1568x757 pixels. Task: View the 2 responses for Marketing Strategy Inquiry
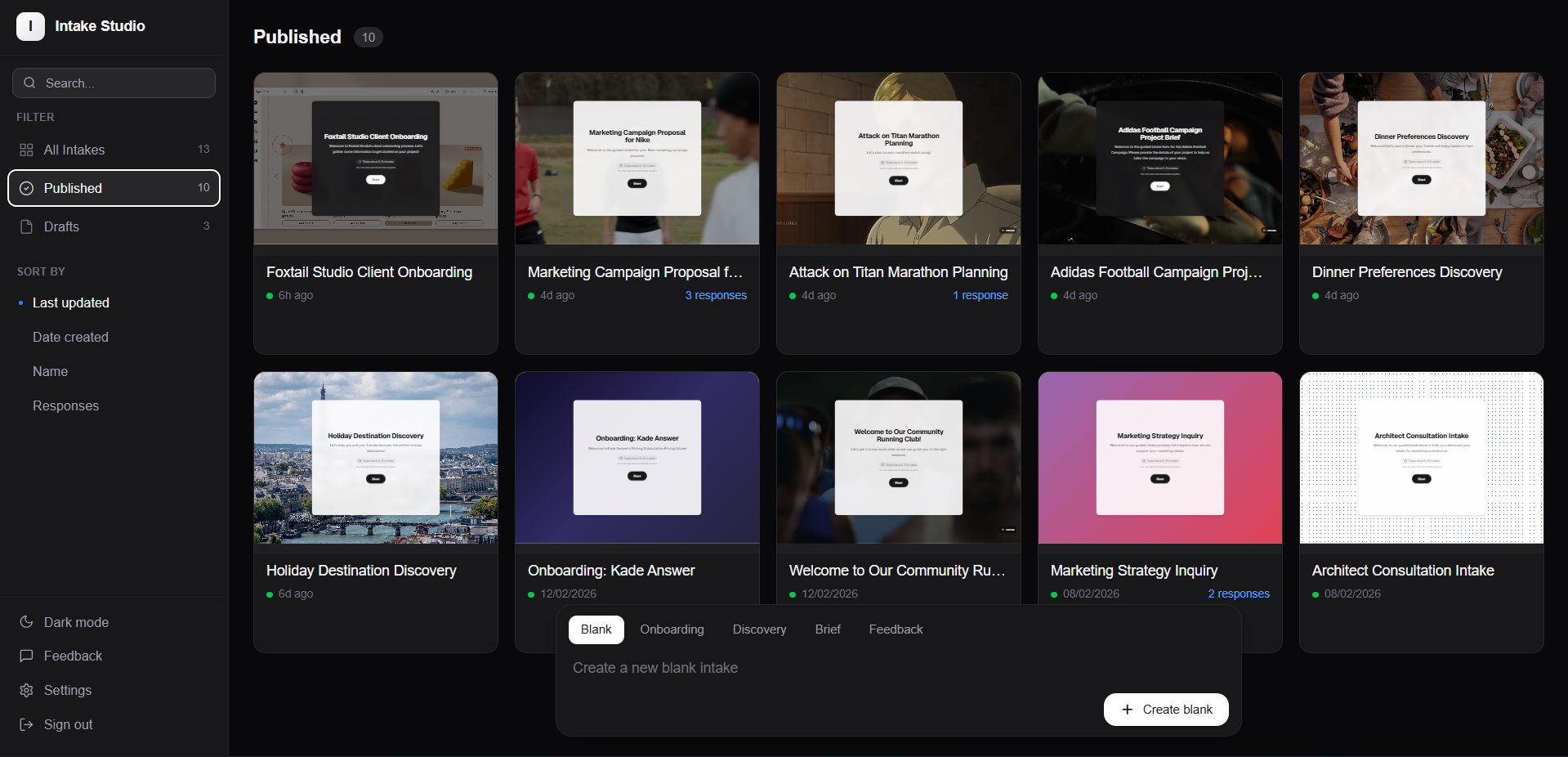click(x=1238, y=594)
